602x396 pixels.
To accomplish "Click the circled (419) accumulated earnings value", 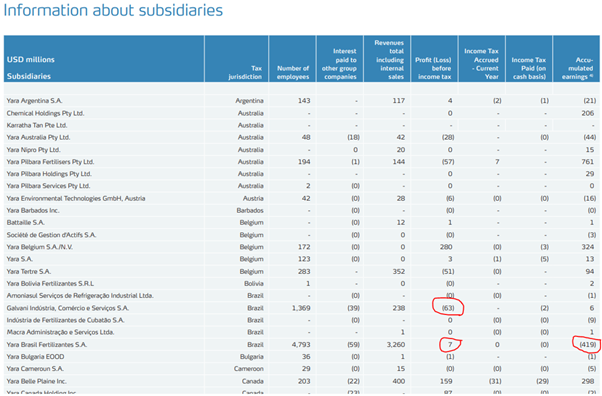I will 587,345.
